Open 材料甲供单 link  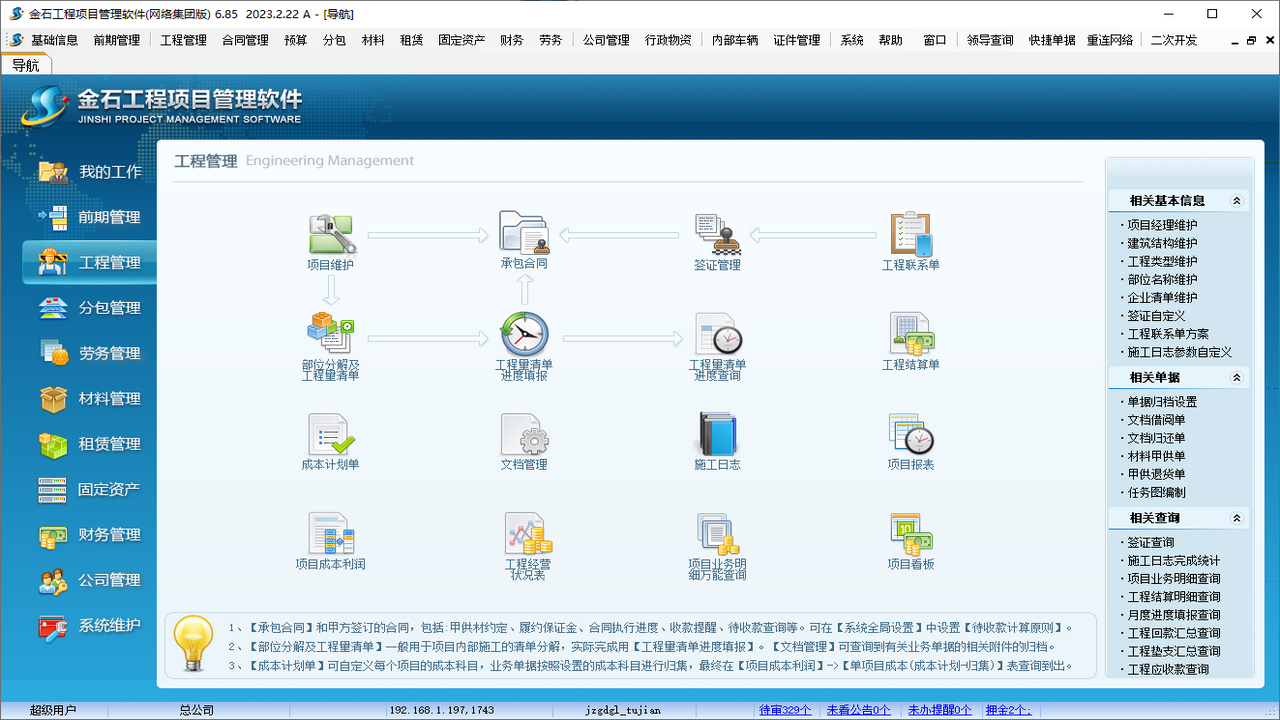pyautogui.click(x=1156, y=456)
